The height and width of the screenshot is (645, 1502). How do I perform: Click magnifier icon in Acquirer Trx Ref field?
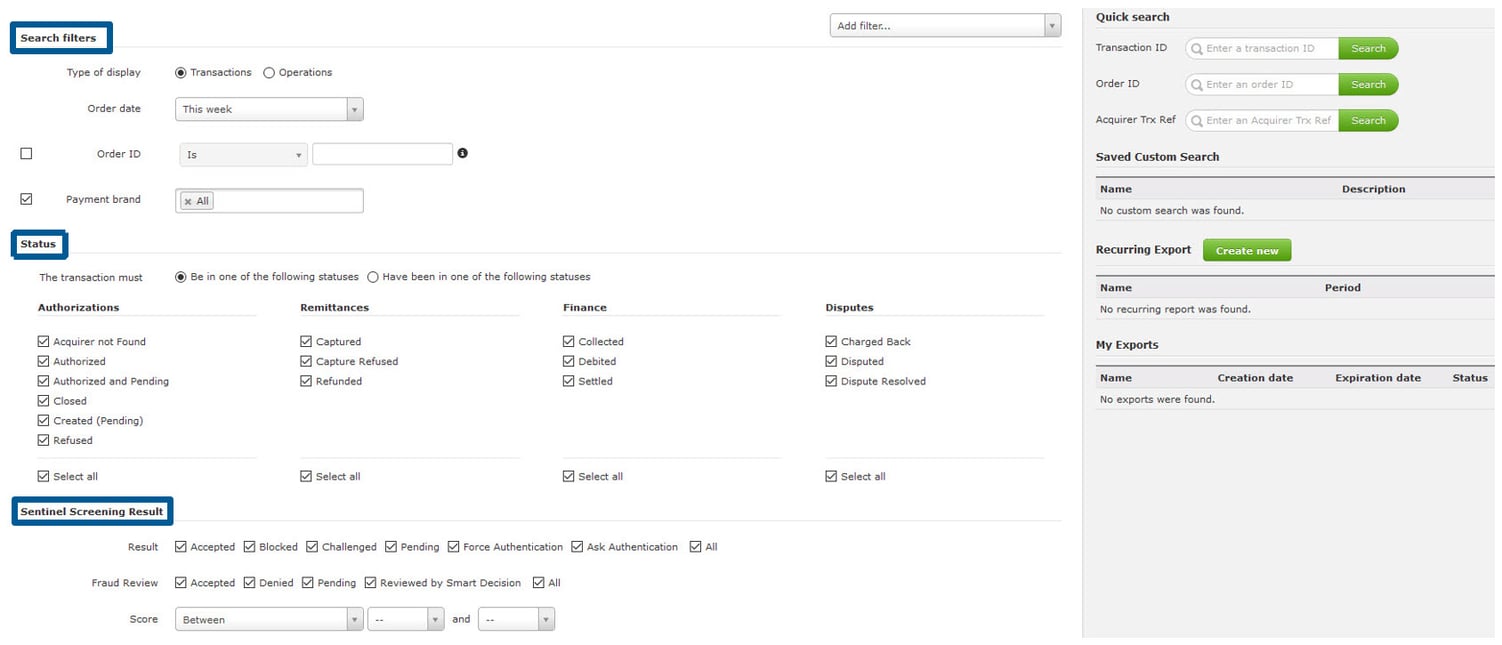coord(1196,120)
